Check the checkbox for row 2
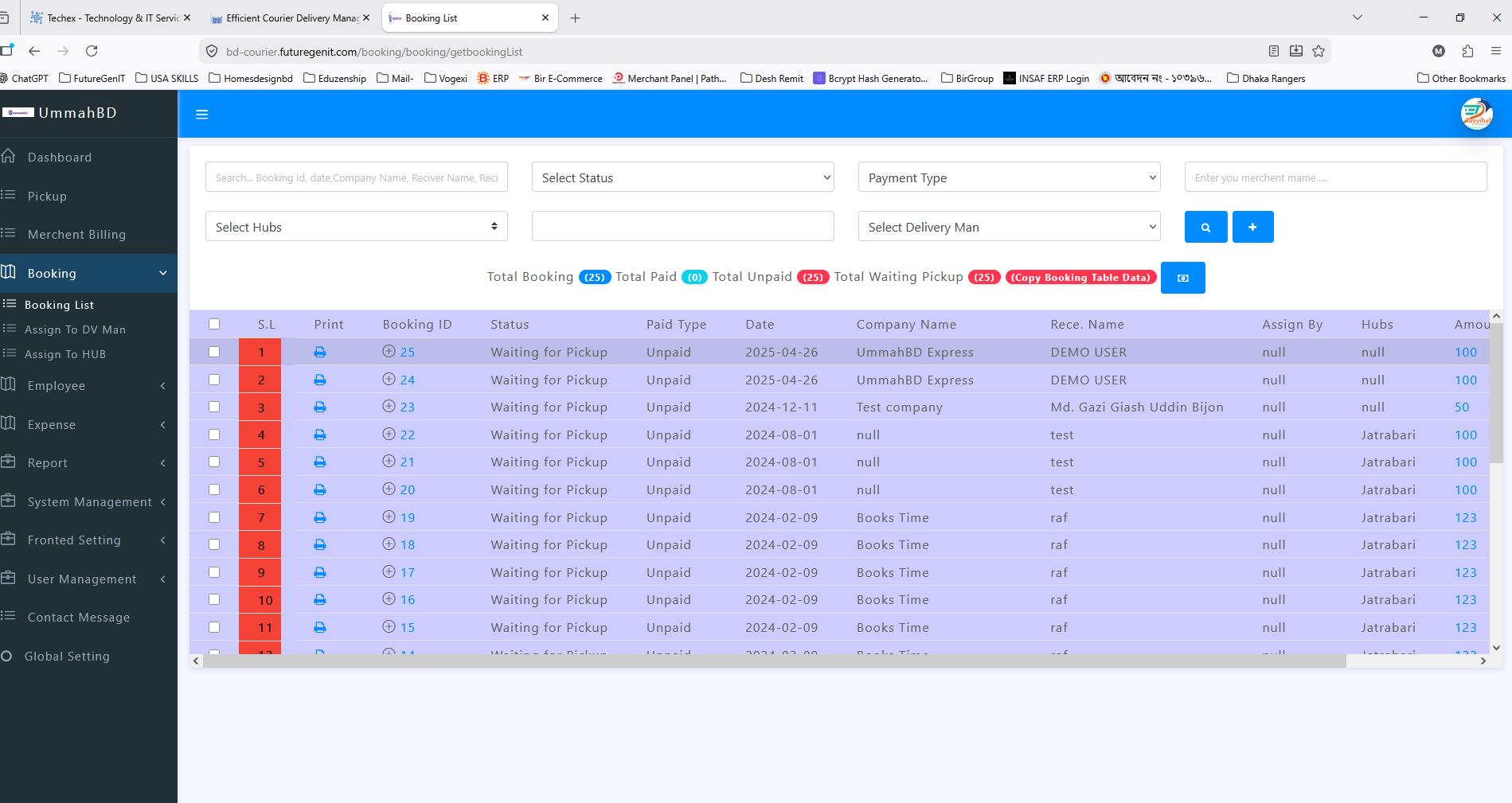The height and width of the screenshot is (803, 1512). coord(214,380)
